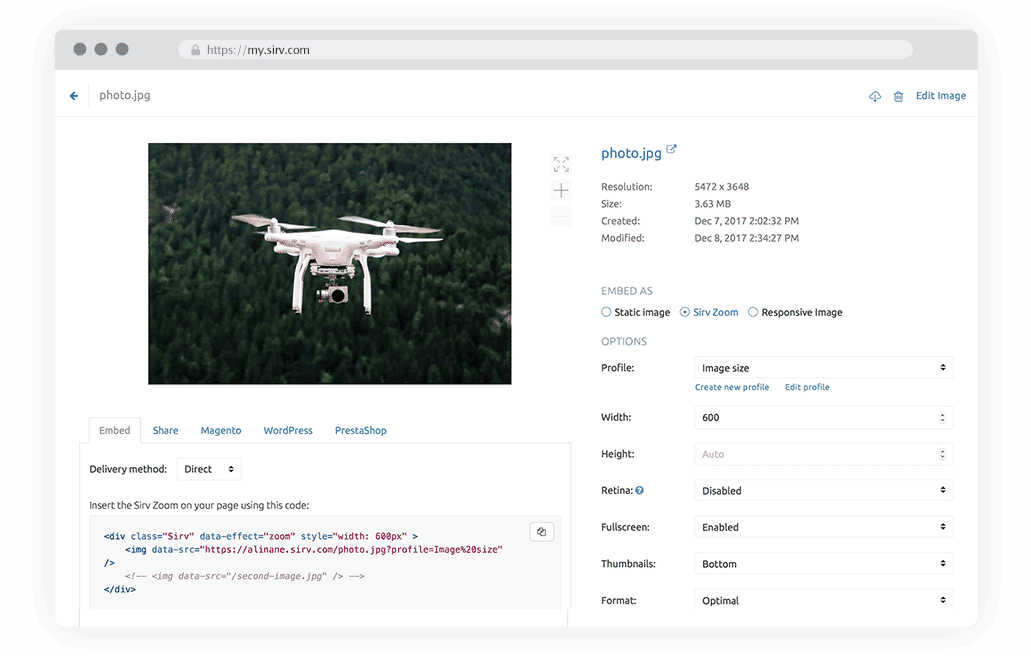Viewport: 1031px width, 656px height.
Task: Select the Static image radio option
Action: click(x=606, y=312)
